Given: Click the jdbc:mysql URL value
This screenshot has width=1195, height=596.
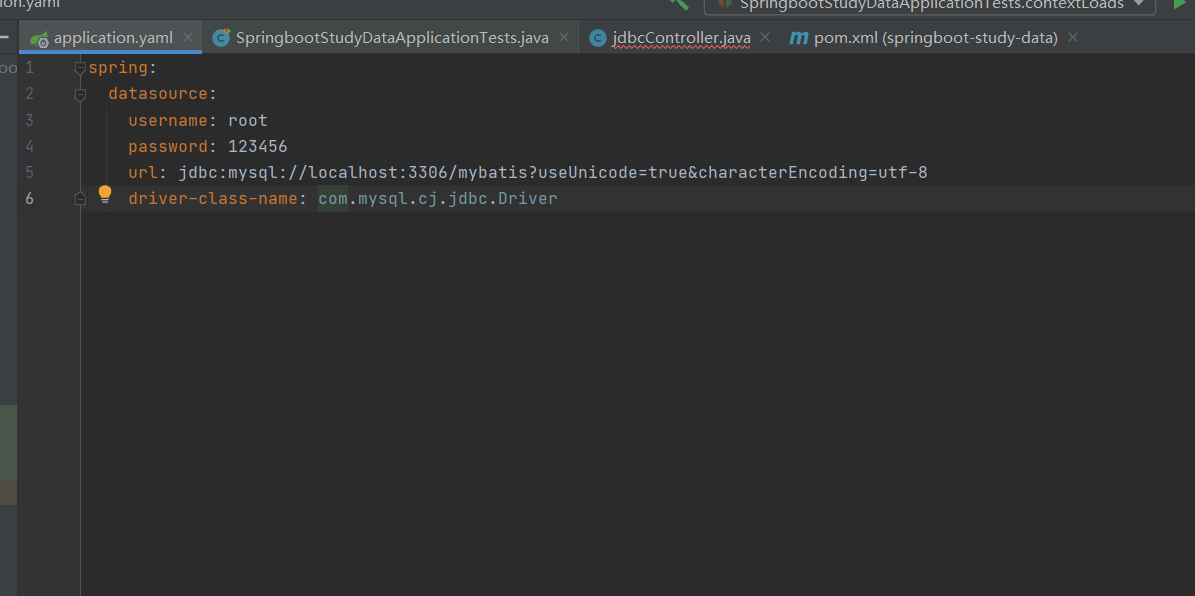Looking at the screenshot, I should click(x=553, y=172).
